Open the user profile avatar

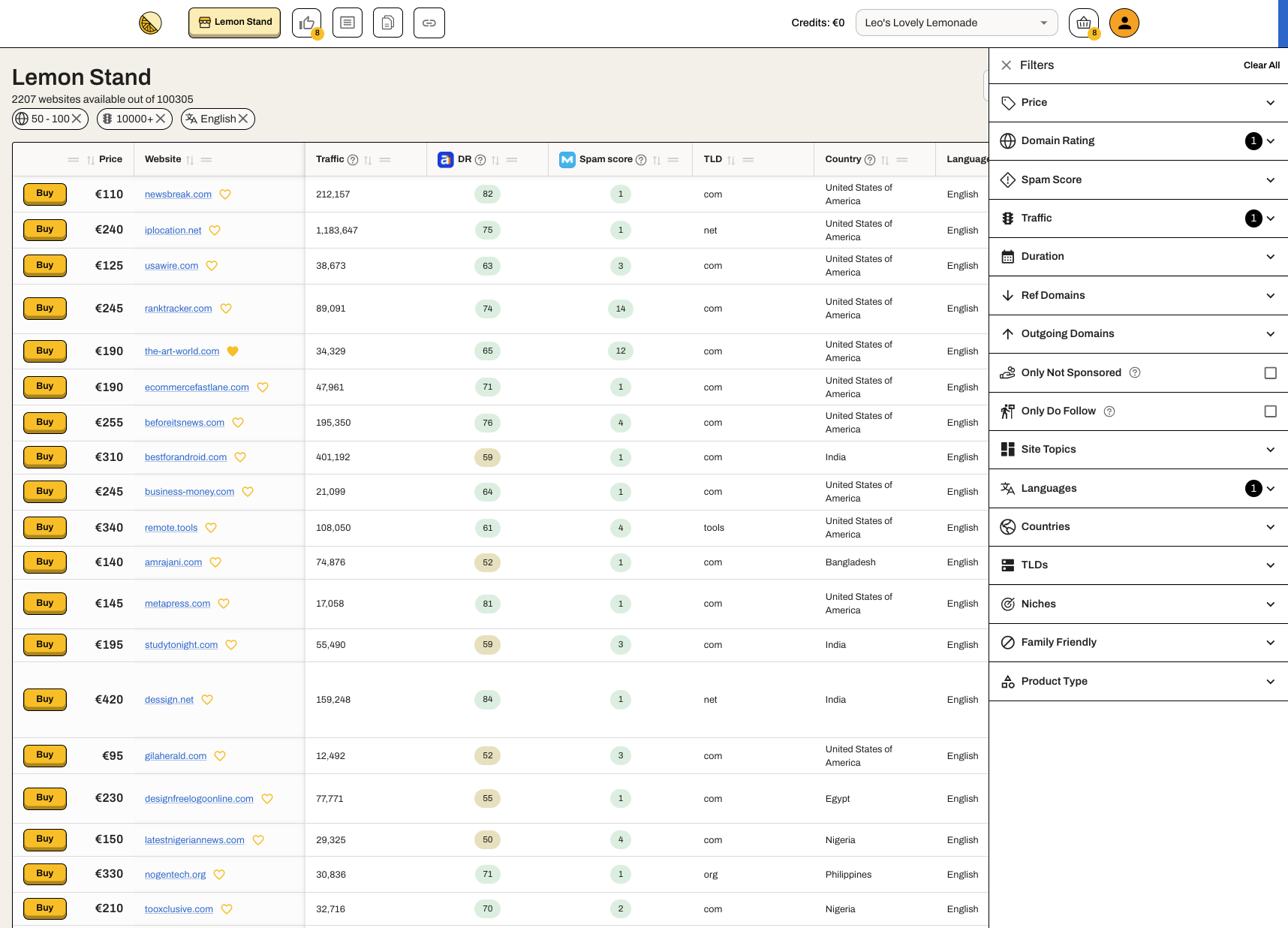coord(1124,23)
